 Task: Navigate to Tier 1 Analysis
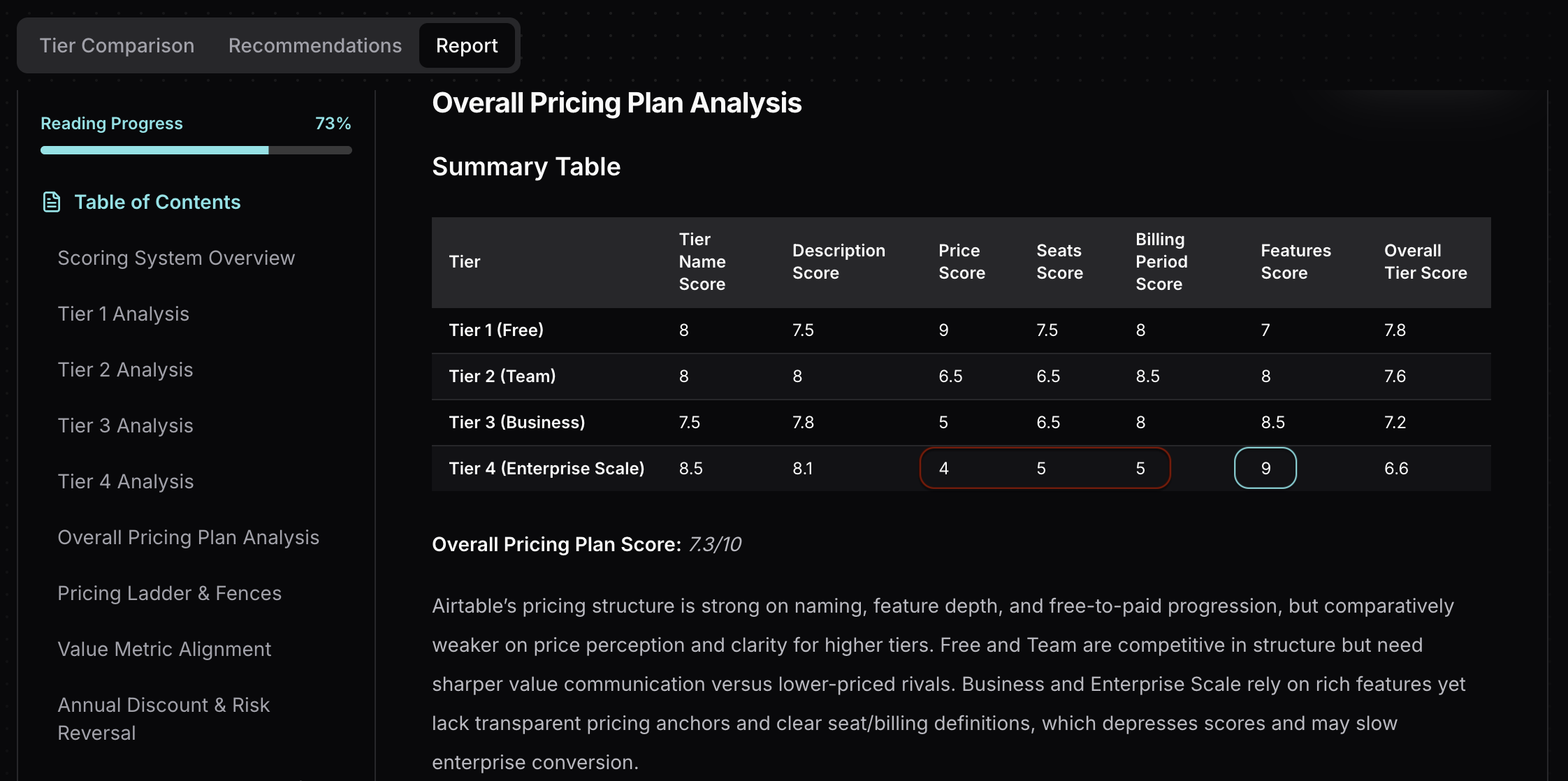pyautogui.click(x=123, y=313)
